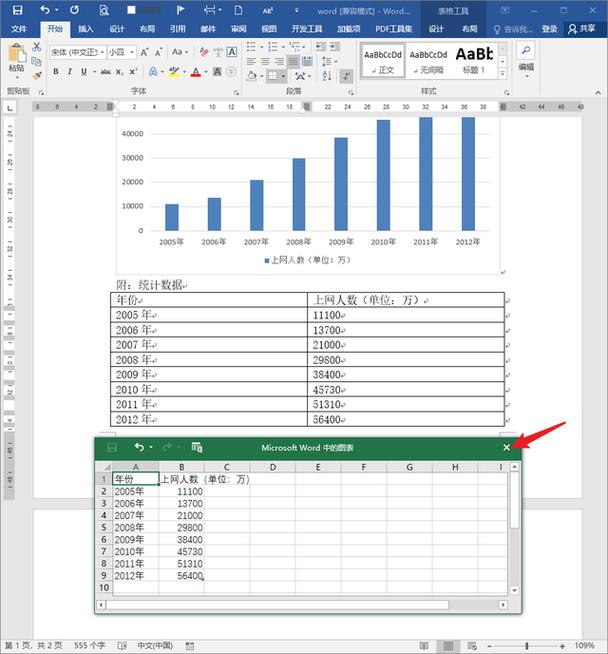
Task: Redo the action in Quick Access Toolbar
Action: pos(74,10)
